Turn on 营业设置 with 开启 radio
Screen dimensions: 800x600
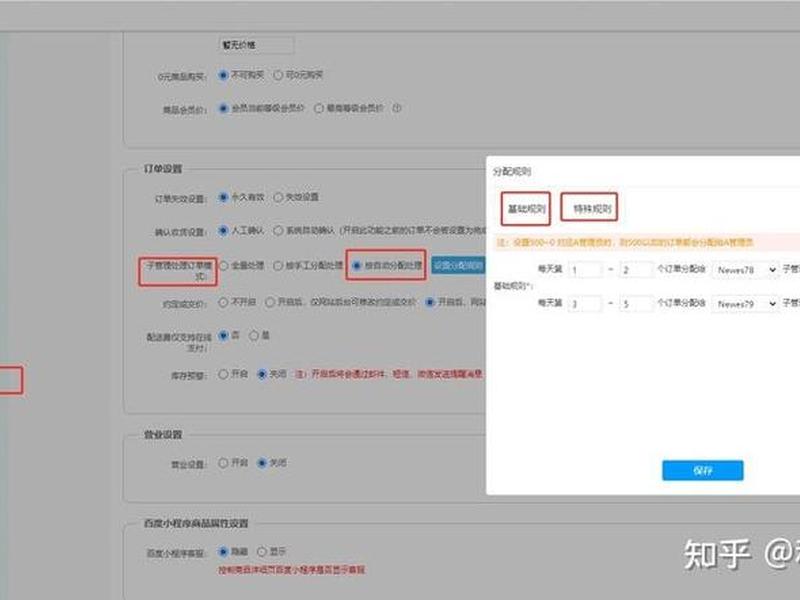click(x=223, y=463)
